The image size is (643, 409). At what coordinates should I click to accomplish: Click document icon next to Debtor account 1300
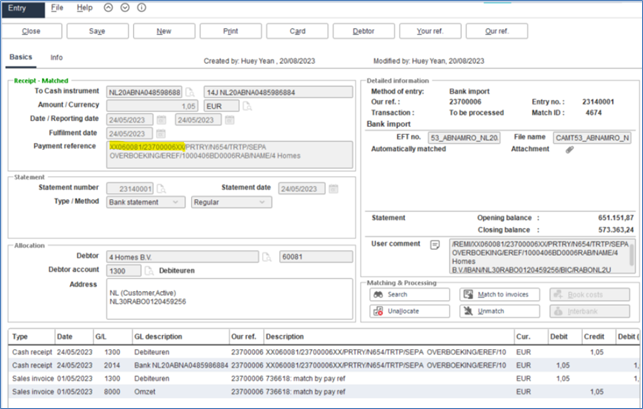(149, 270)
